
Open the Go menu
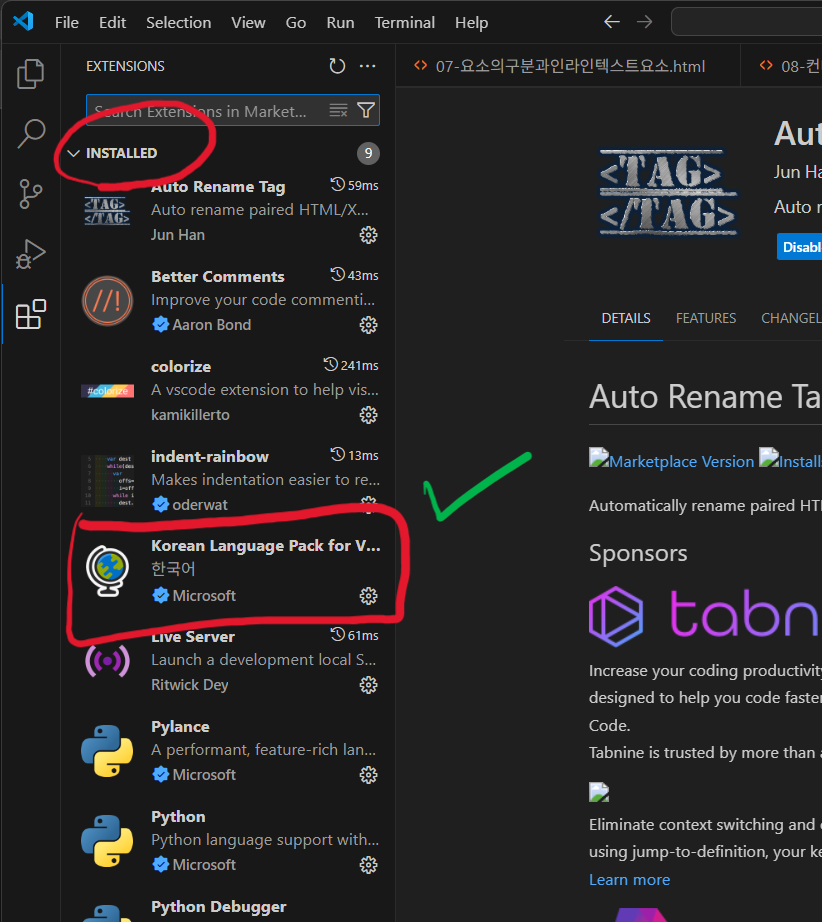(x=296, y=22)
